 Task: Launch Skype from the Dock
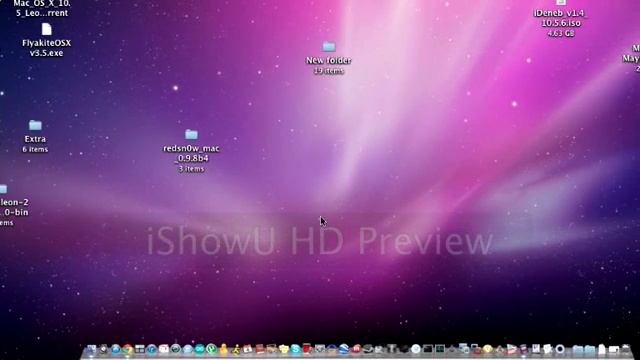click(x=295, y=349)
